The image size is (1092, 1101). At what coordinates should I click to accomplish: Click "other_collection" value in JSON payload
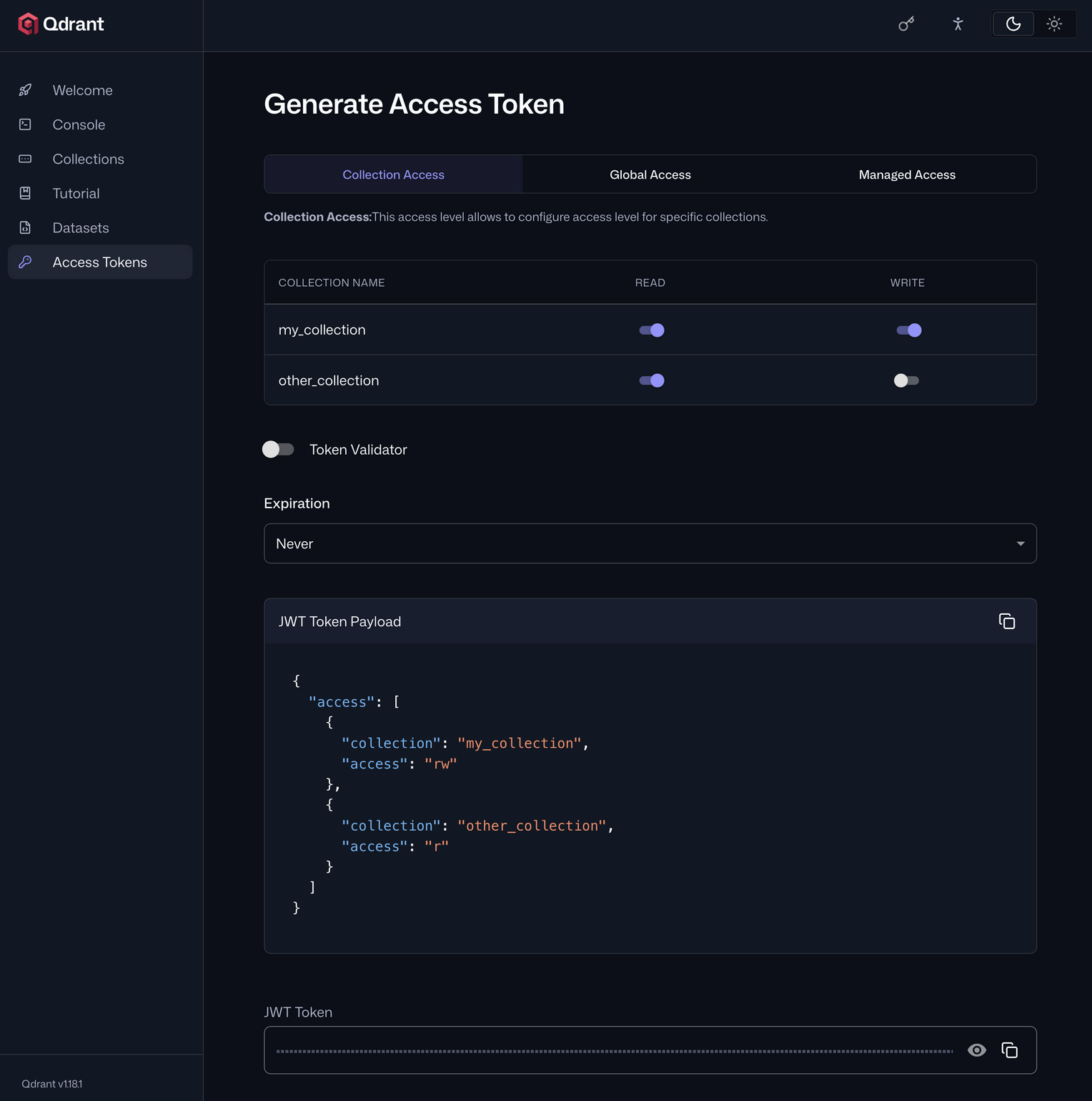click(x=532, y=826)
